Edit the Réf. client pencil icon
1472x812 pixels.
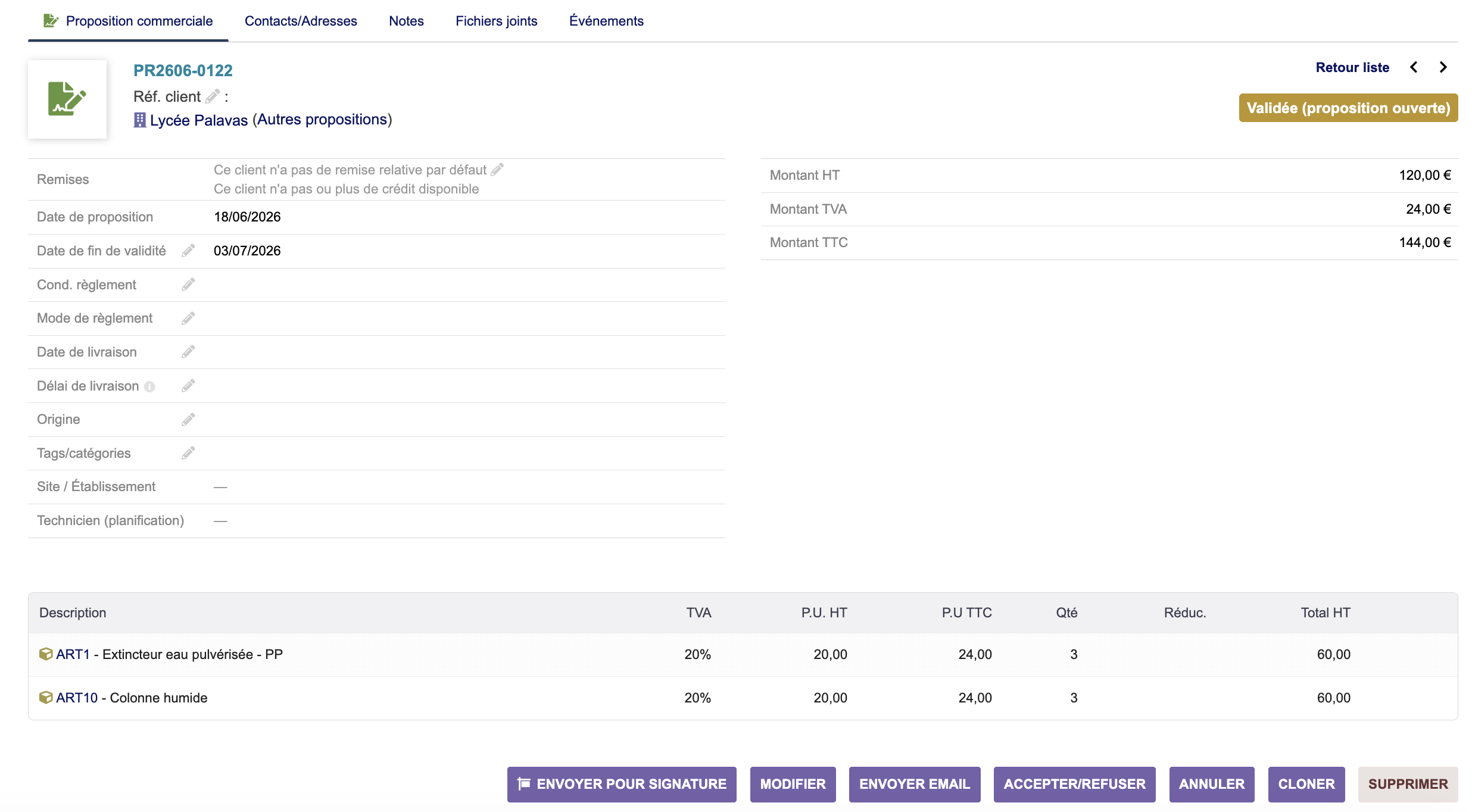tap(213, 96)
